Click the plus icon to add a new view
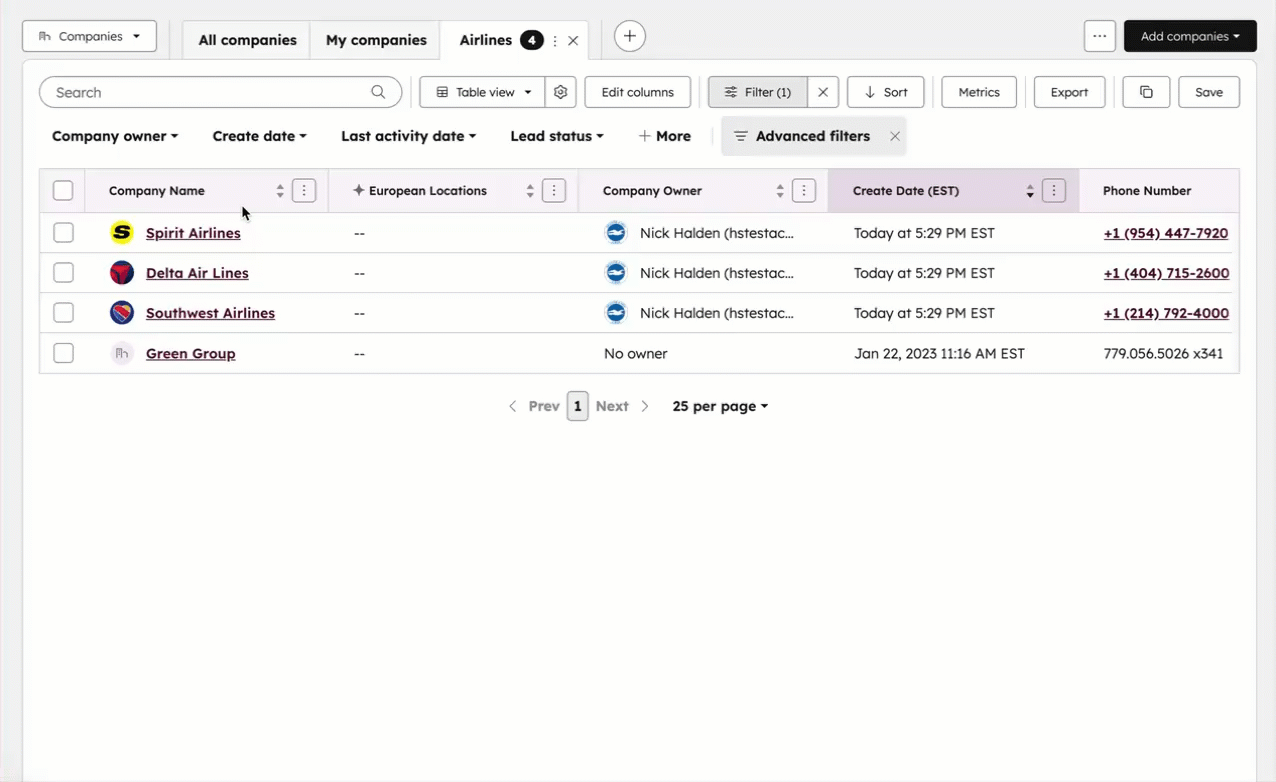This screenshot has width=1276, height=782. 629,36
